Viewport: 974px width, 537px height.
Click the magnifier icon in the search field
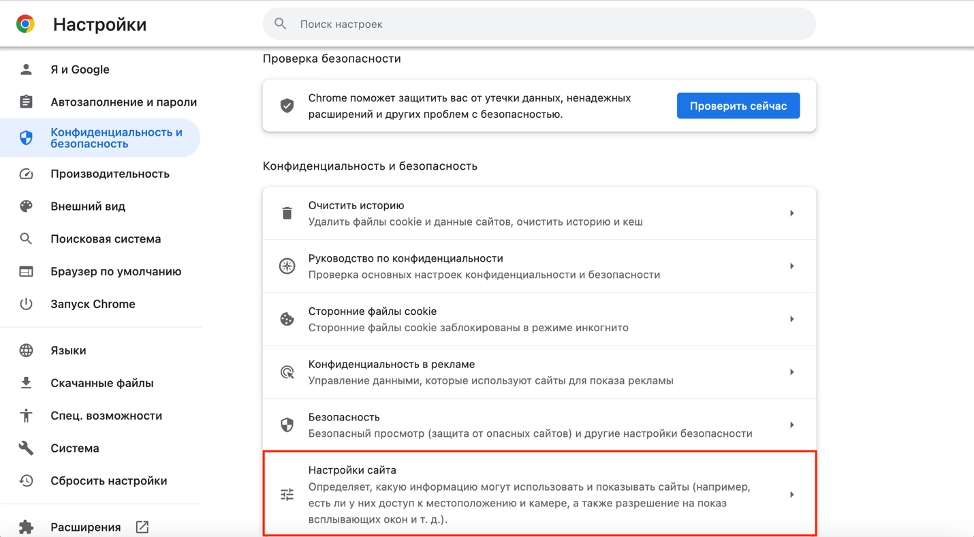281,24
